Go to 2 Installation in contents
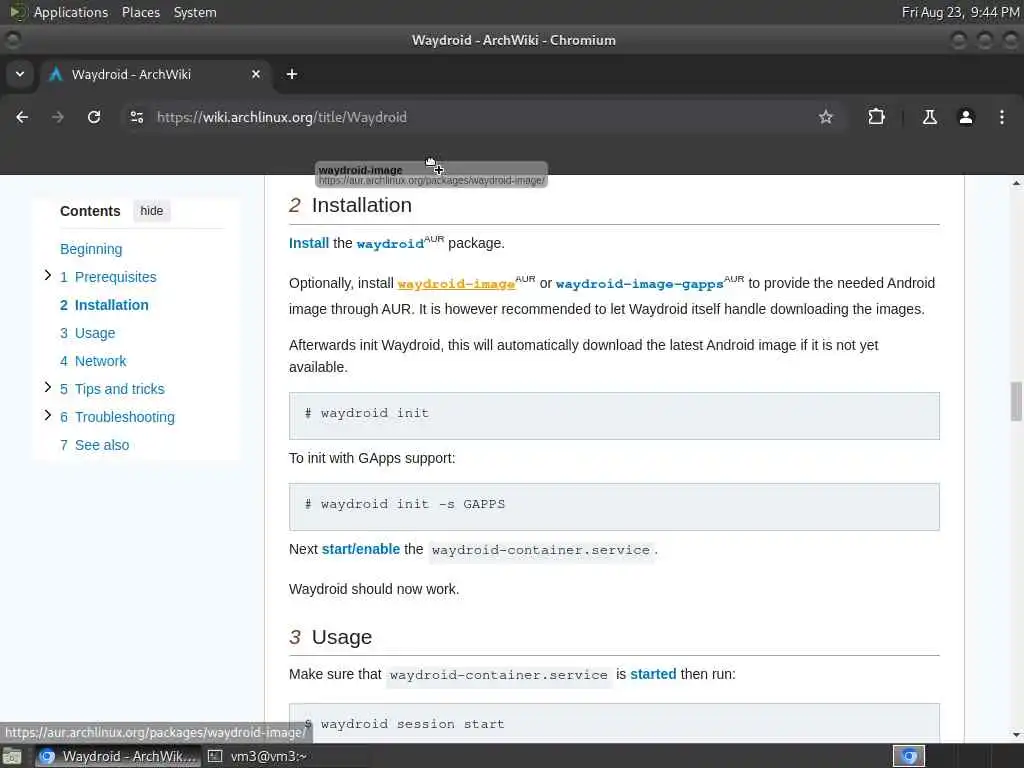Image resolution: width=1024 pixels, height=768 pixels. 104,305
